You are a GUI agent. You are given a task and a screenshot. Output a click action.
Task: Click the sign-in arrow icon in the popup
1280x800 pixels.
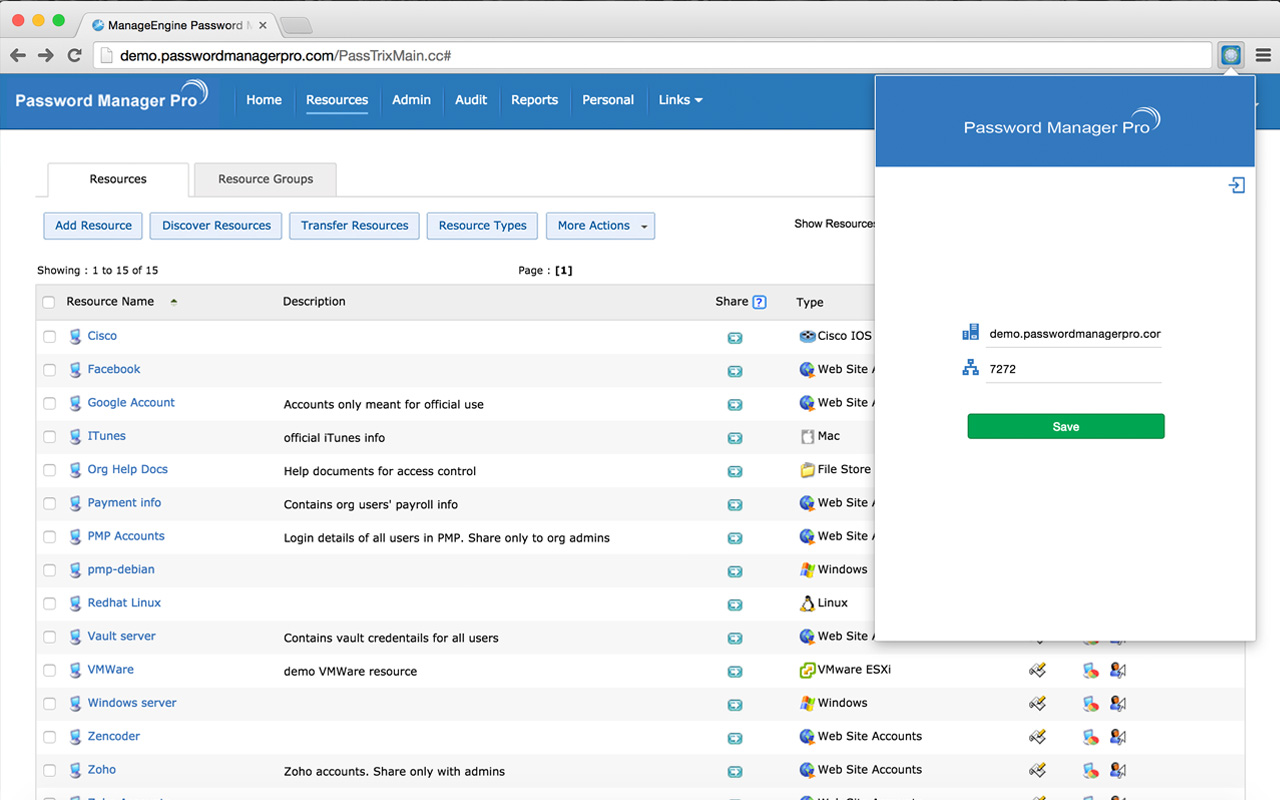(1237, 185)
